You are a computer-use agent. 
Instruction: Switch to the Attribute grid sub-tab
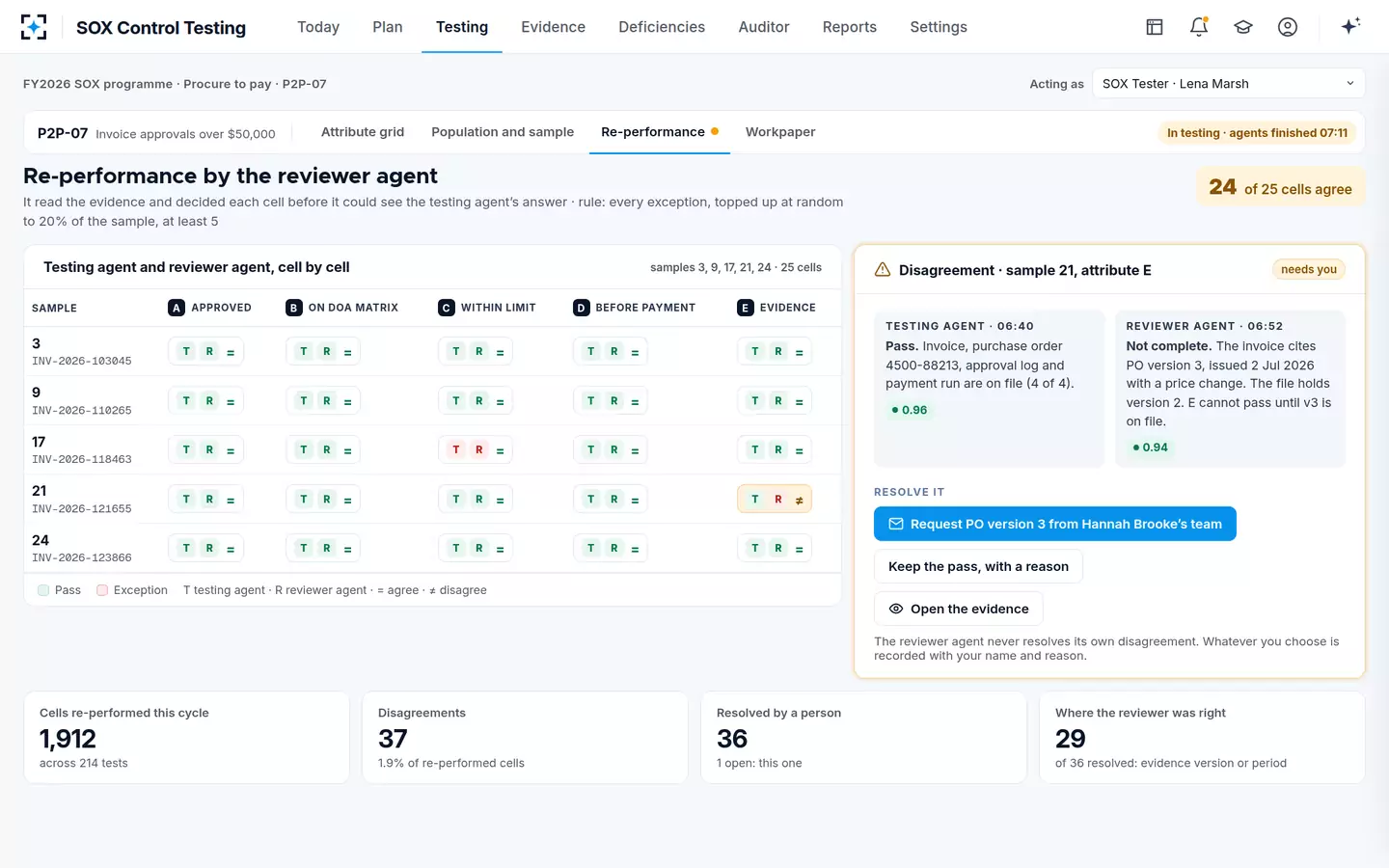[363, 132]
